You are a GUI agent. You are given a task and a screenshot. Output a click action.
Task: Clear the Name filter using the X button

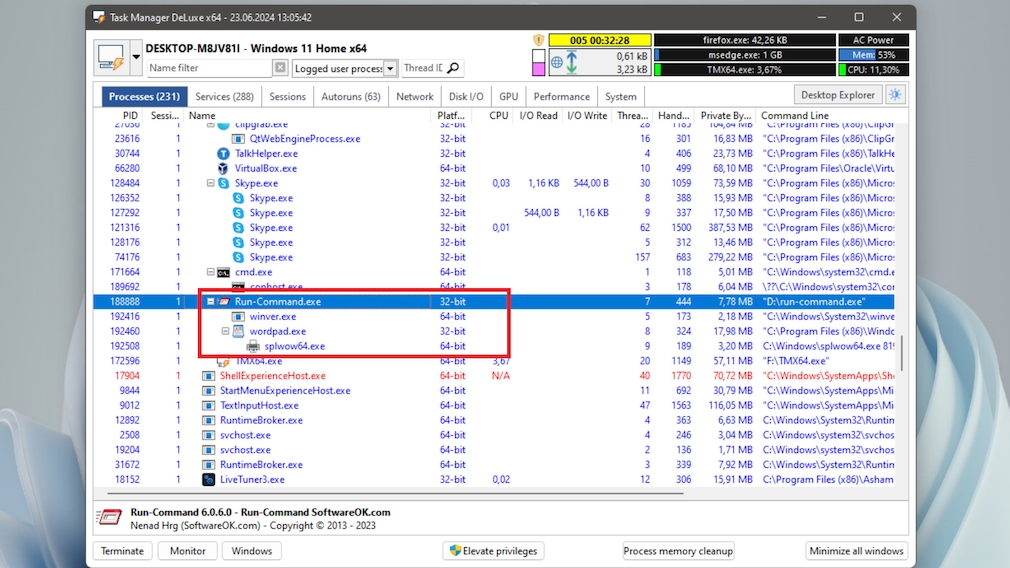(x=280, y=68)
